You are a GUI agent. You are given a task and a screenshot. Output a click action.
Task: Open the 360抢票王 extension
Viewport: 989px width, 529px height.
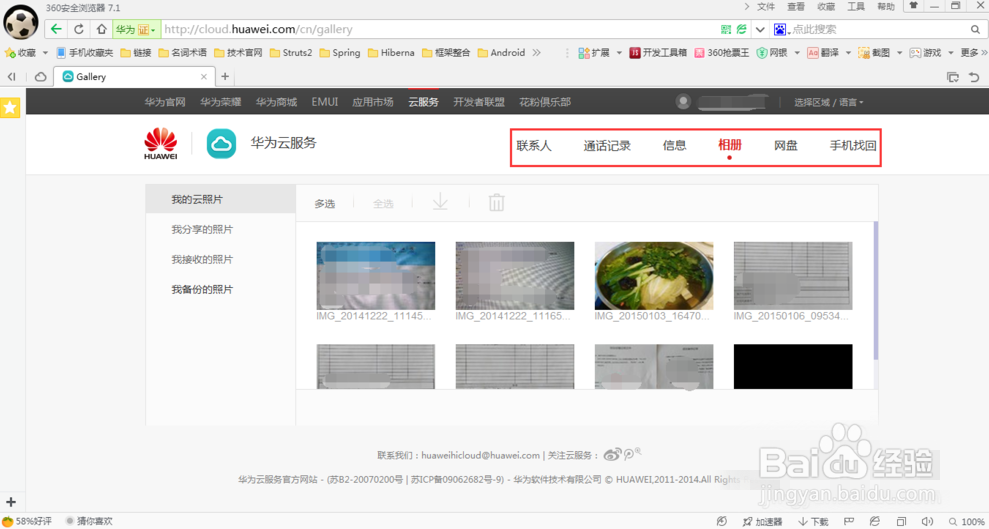pos(722,53)
